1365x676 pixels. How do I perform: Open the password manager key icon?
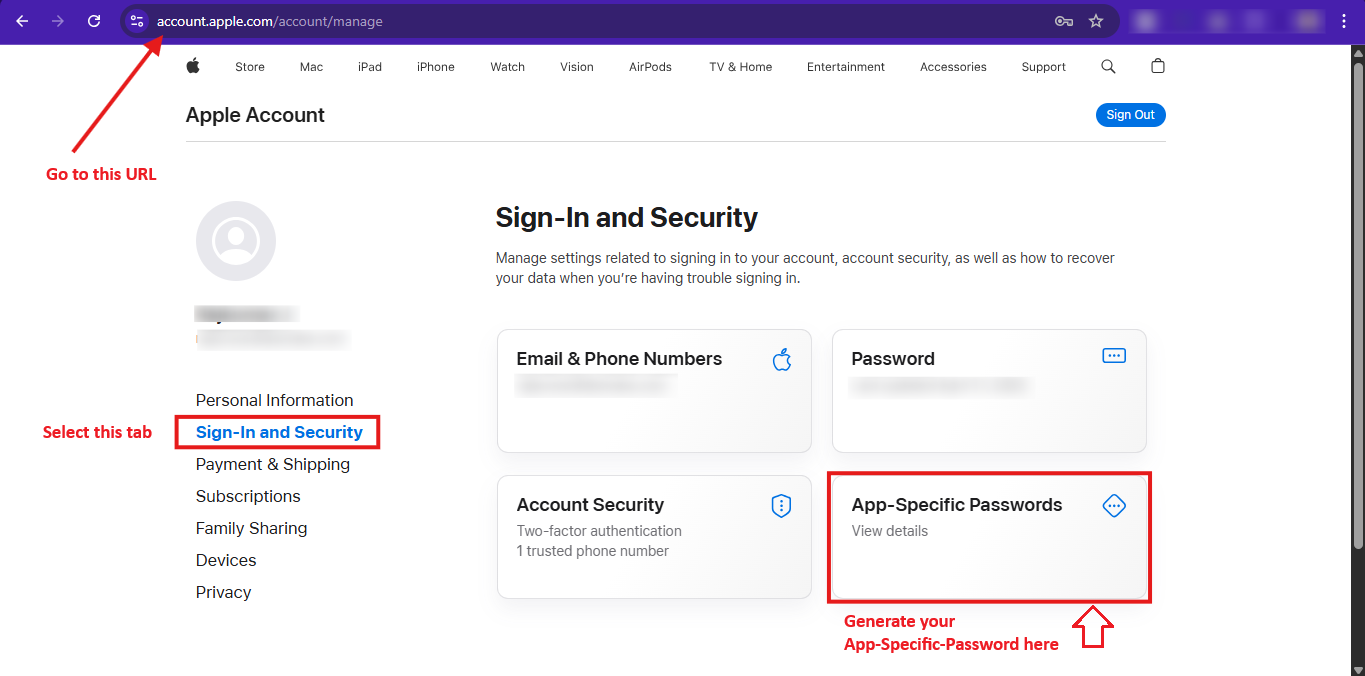pyautogui.click(x=1064, y=21)
